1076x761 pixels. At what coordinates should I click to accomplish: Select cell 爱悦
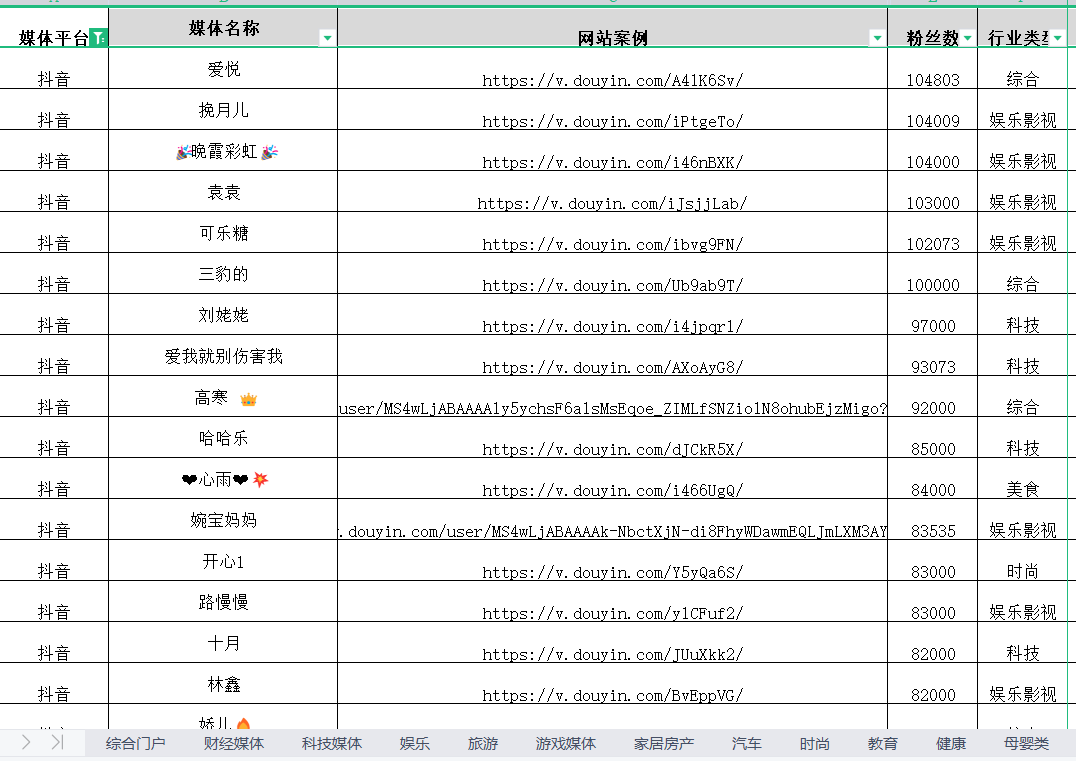(x=223, y=69)
